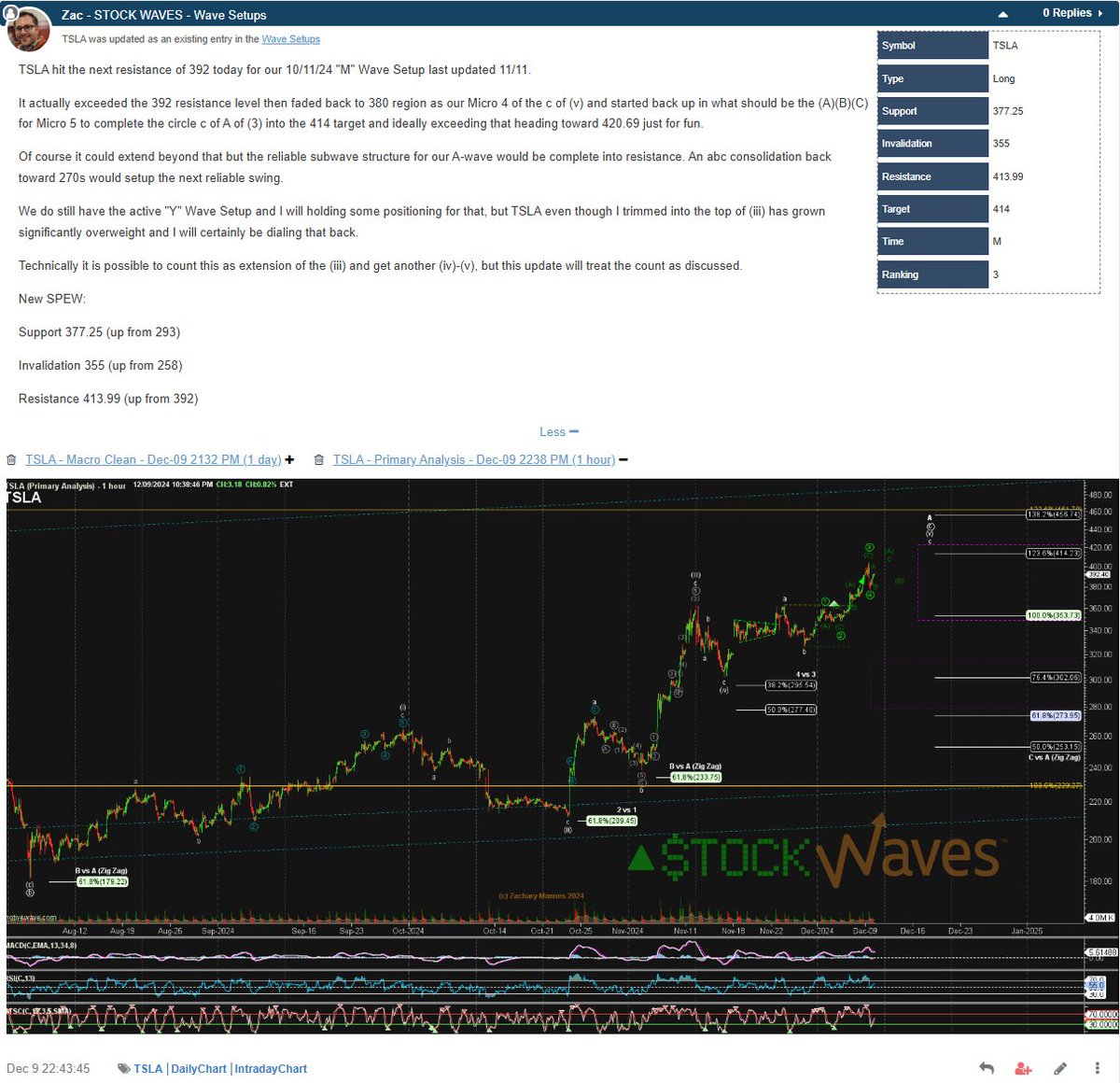1120x1083 pixels.
Task: Select the Type label cell
Action: 933,78
